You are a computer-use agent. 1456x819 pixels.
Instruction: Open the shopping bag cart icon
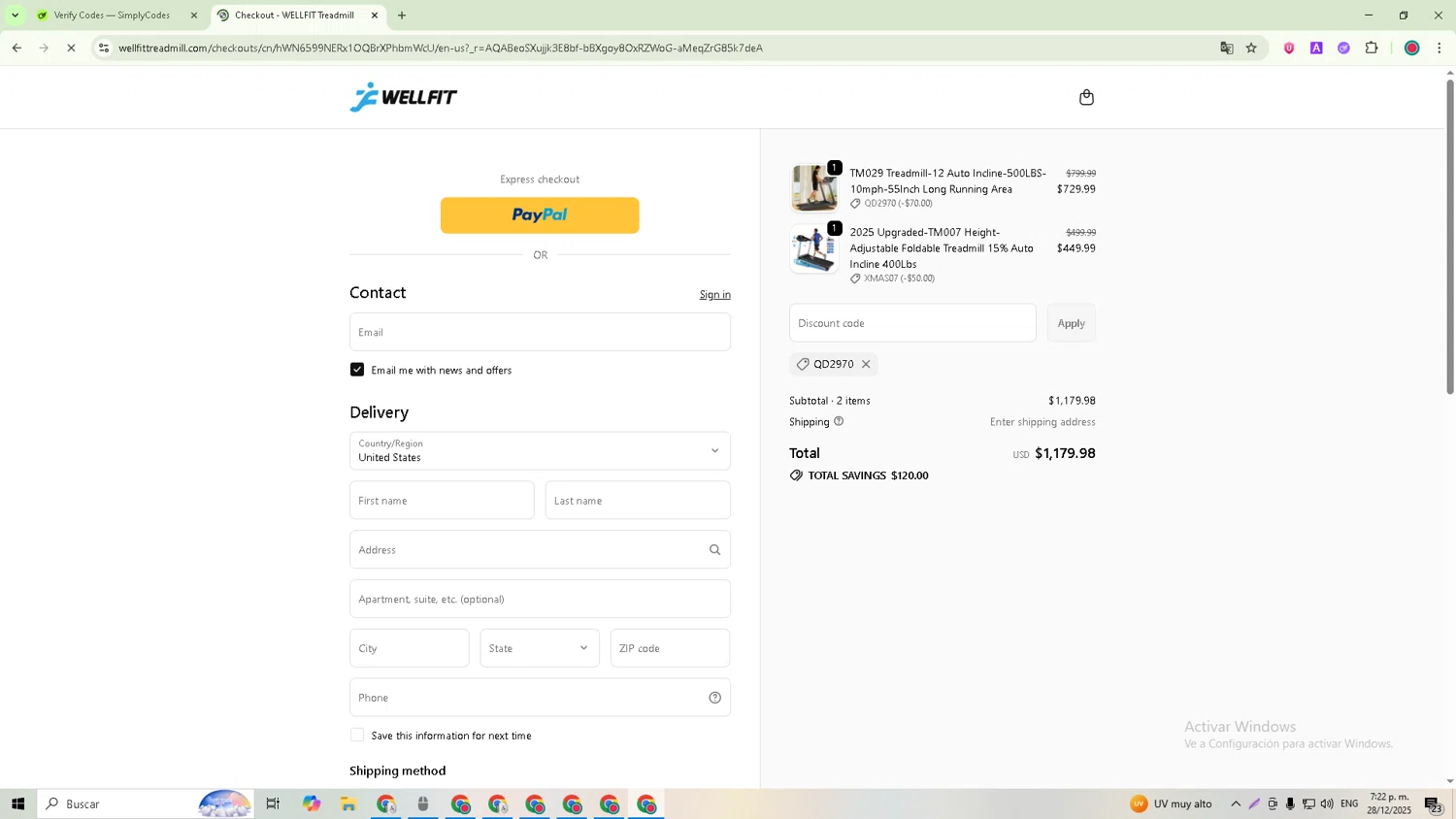point(1086,97)
